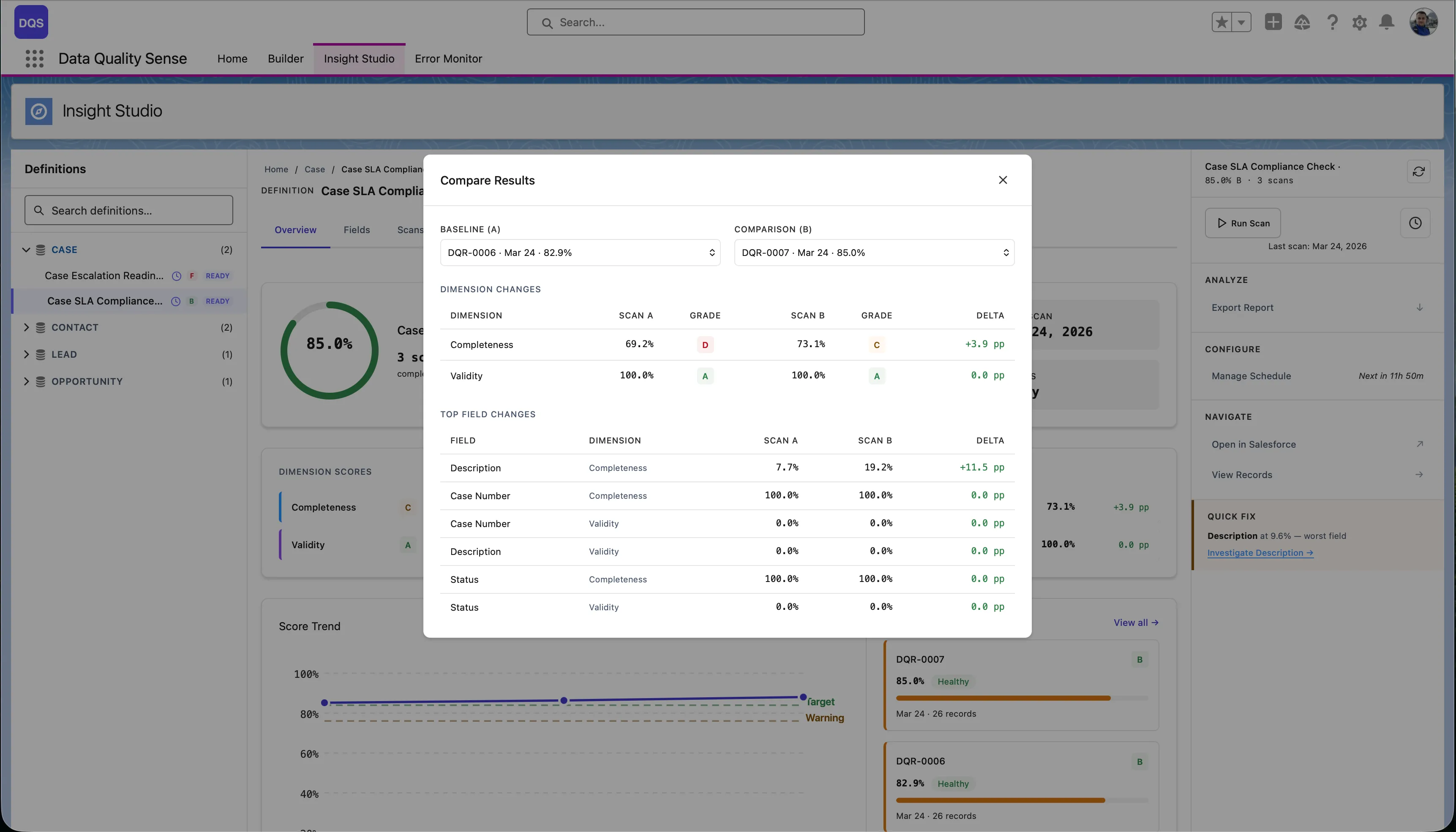The width and height of the screenshot is (1456, 832).
Task: Collapse the CASE definitions group
Action: 26,250
